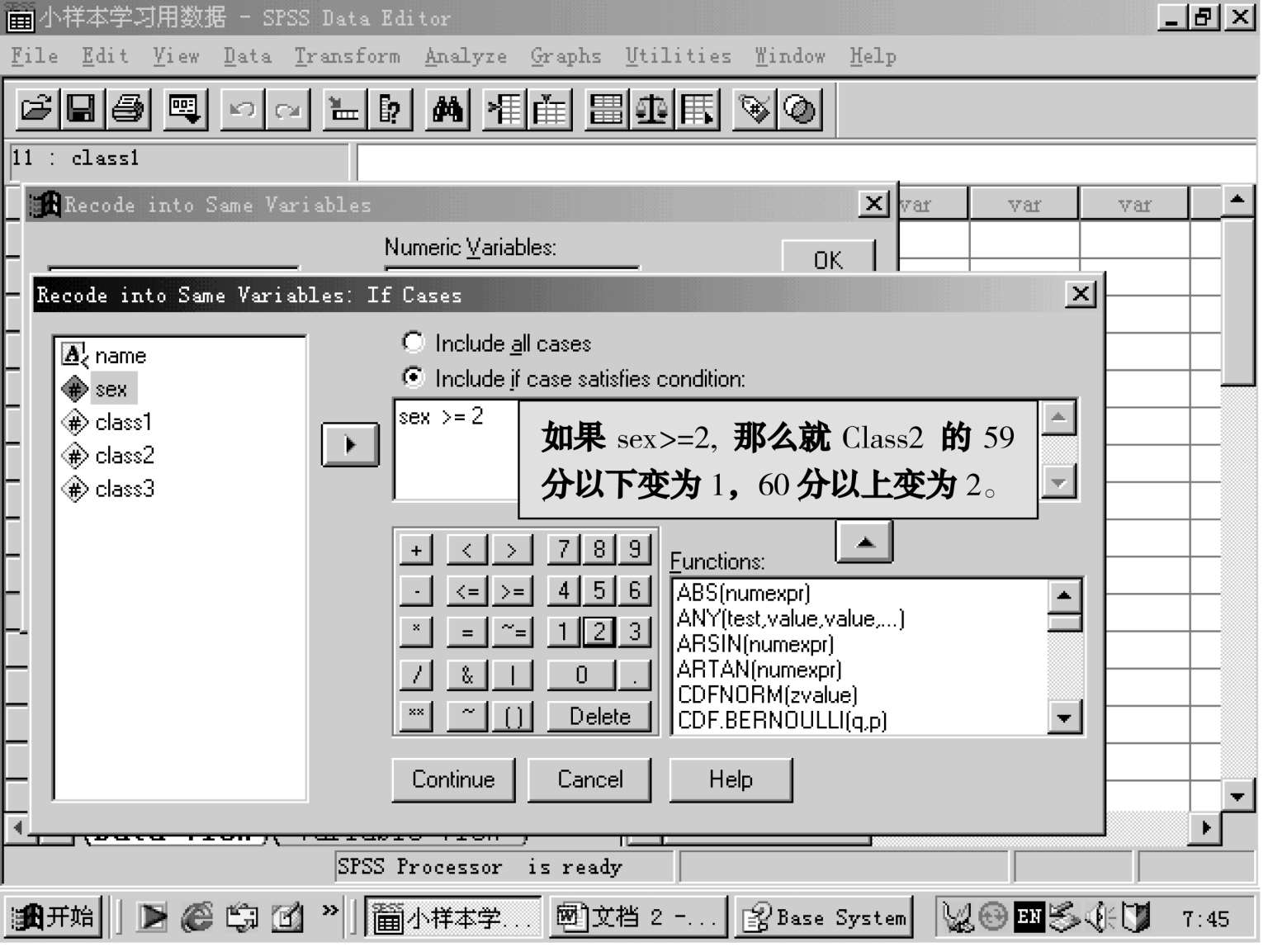Select CDFNORM(zvalue) in Functions list
This screenshot has height=952, width=1268.
point(768,694)
